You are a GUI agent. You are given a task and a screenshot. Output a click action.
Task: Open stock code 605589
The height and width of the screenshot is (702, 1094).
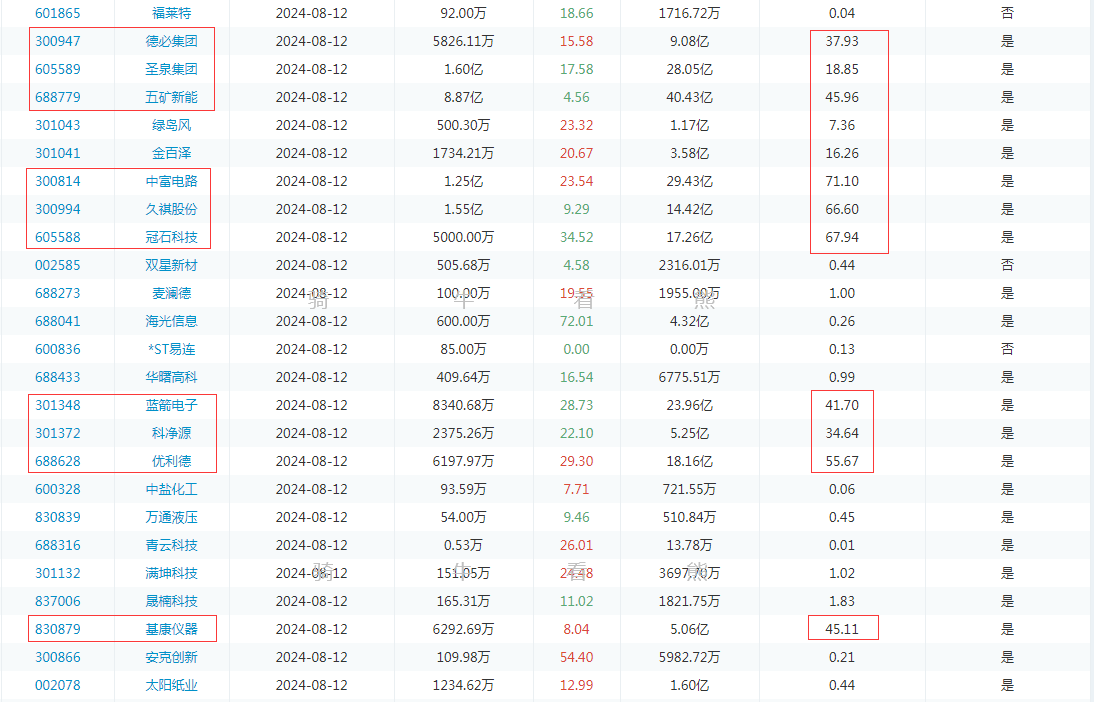(x=58, y=69)
